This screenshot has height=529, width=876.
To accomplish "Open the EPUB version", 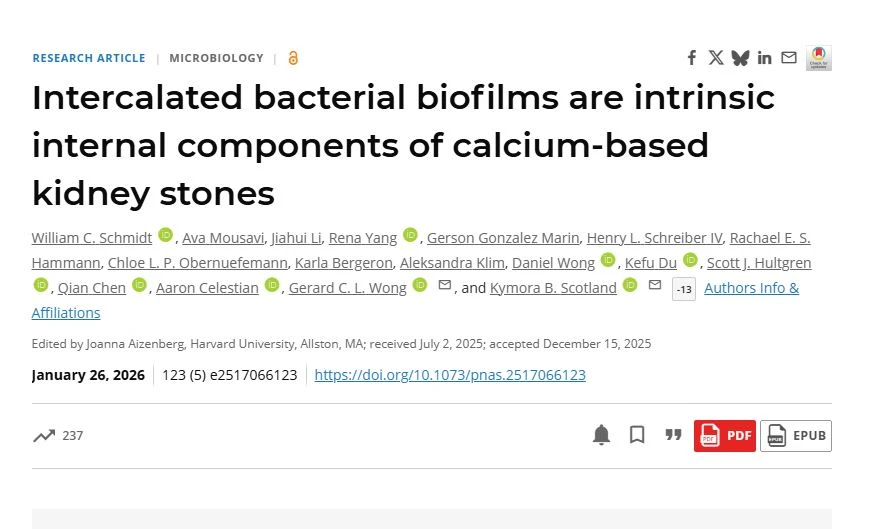I will pyautogui.click(x=796, y=435).
